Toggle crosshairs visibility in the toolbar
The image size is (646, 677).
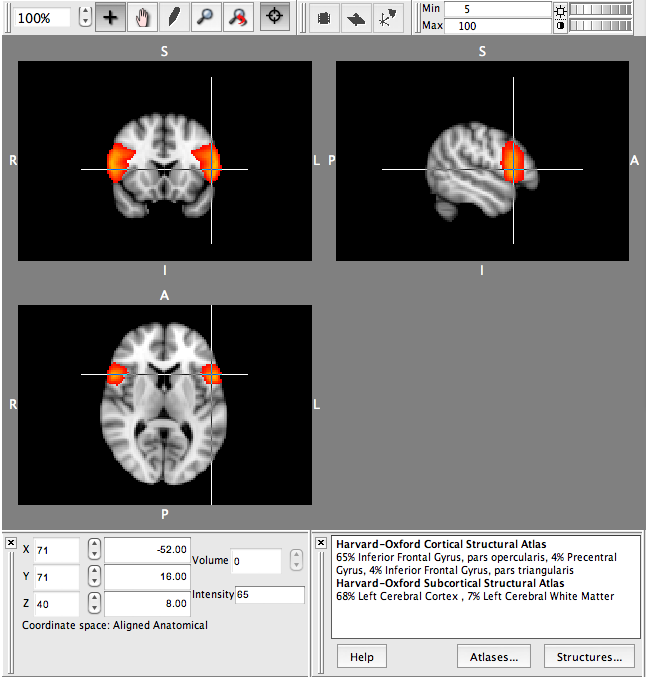(x=273, y=18)
